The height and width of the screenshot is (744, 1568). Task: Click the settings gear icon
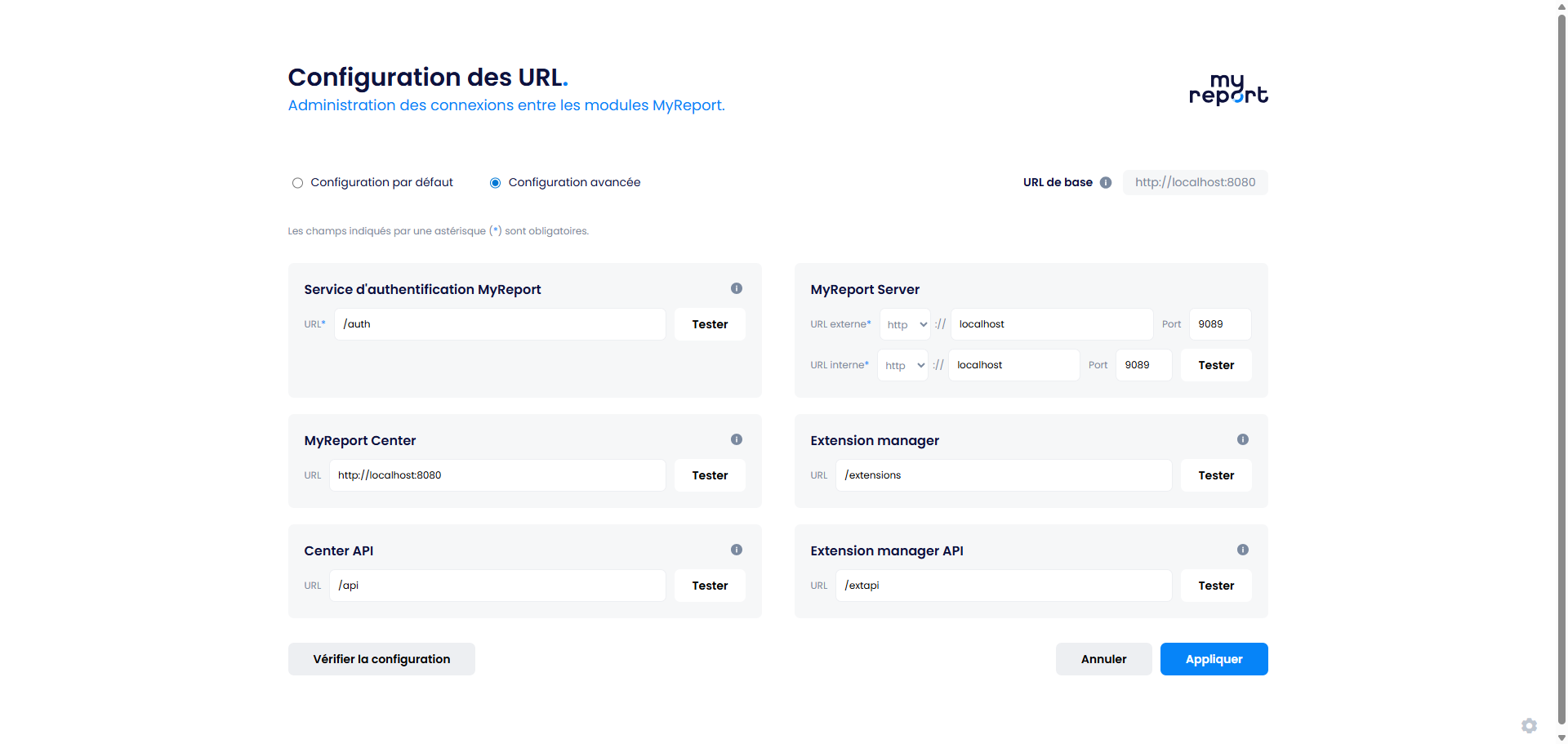[x=1529, y=725]
